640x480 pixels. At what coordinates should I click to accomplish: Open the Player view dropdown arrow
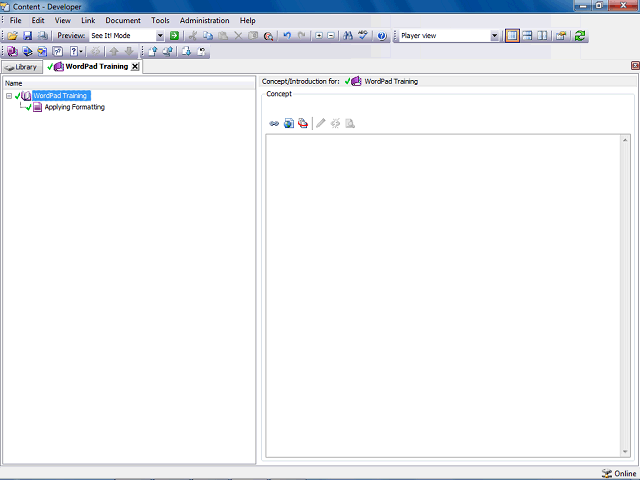tap(494, 36)
